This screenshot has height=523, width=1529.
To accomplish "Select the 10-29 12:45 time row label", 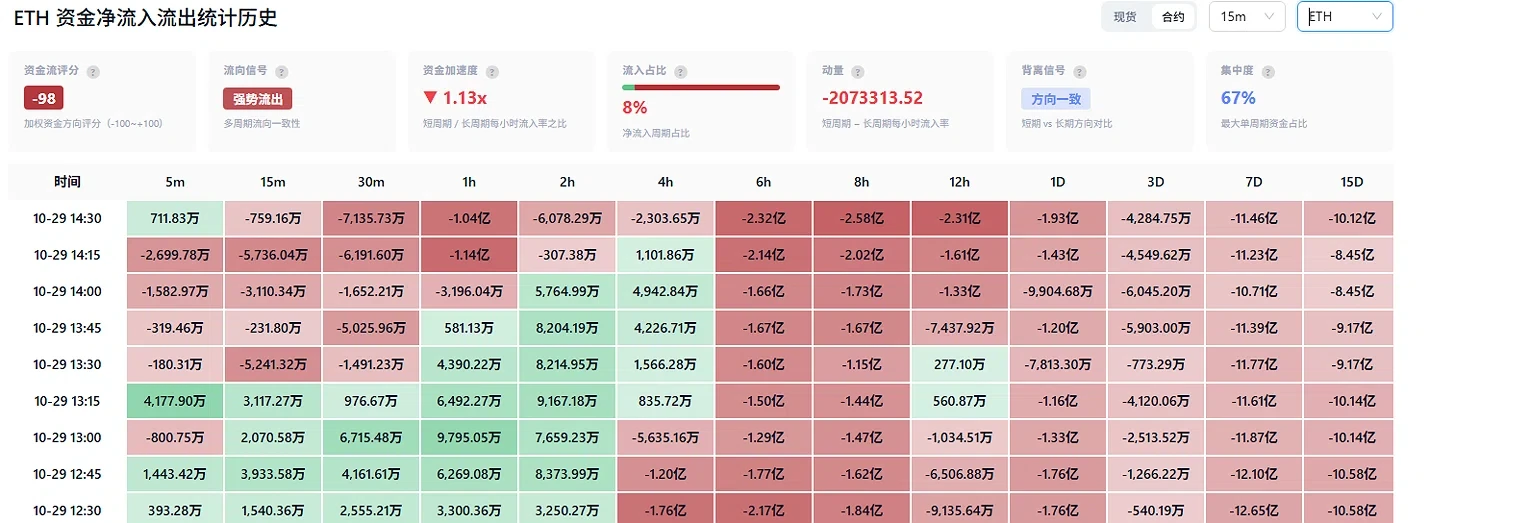I will point(67,474).
